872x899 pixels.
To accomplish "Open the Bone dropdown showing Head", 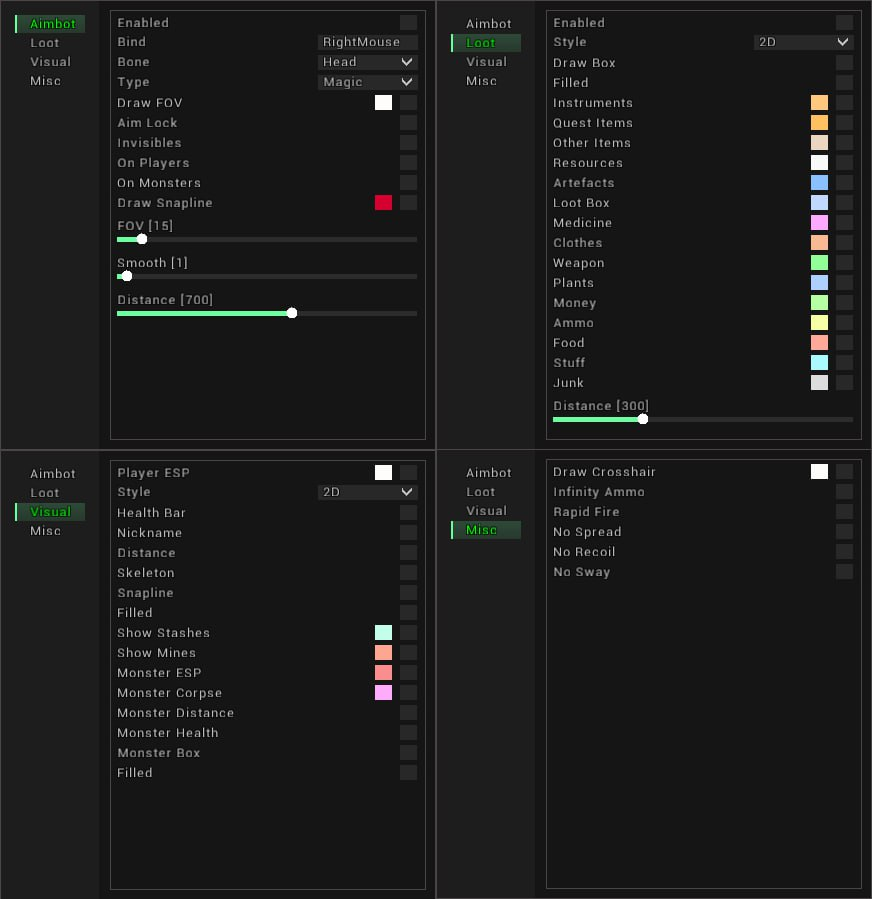I will click(367, 62).
